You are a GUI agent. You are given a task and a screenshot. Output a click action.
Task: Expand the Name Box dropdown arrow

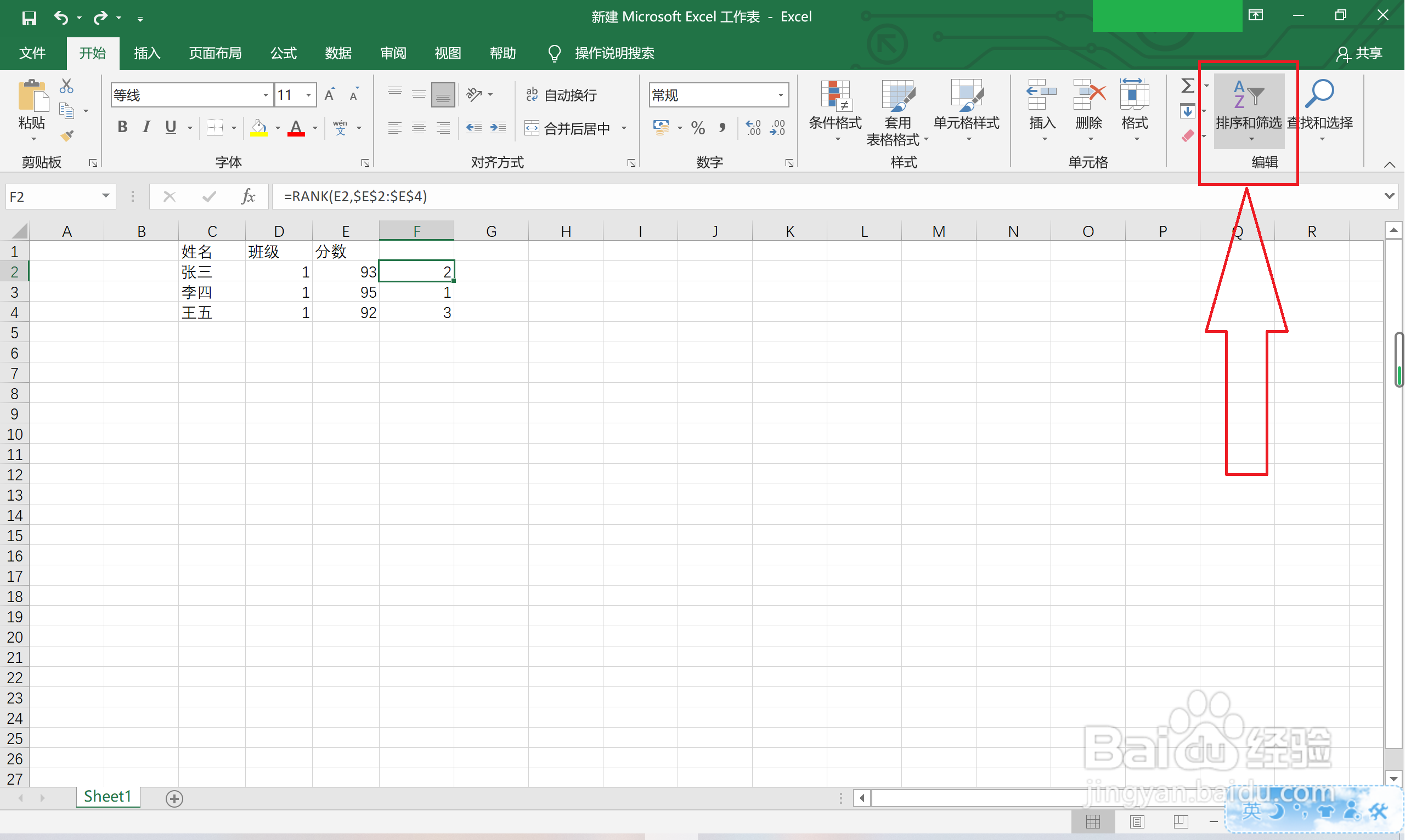106,196
